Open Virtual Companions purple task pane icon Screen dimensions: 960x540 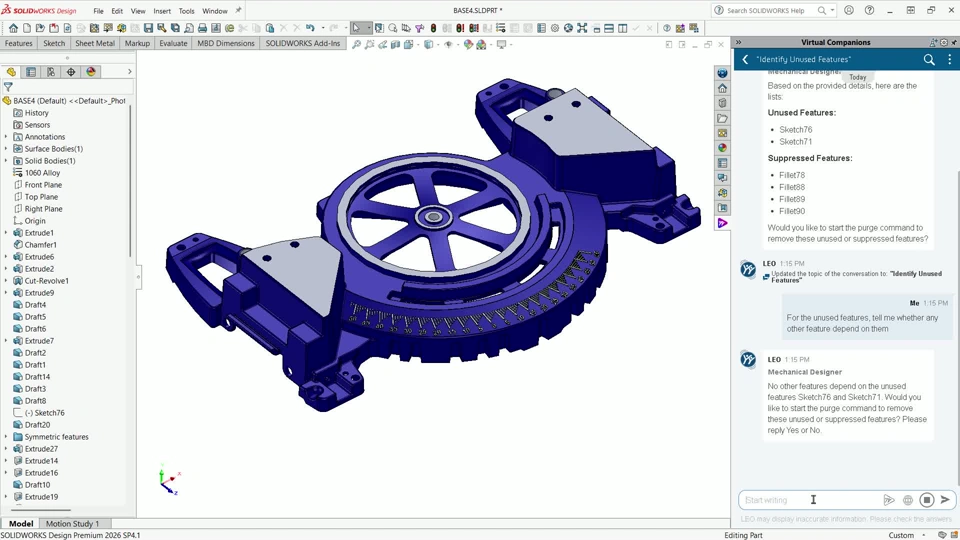[x=722, y=223]
